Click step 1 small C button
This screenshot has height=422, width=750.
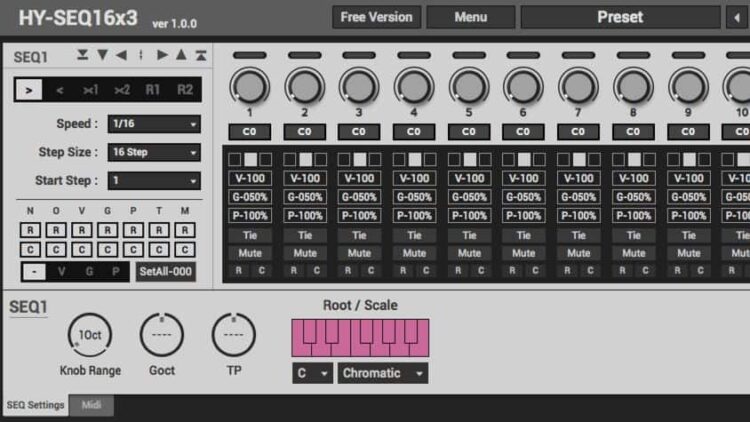tap(262, 270)
